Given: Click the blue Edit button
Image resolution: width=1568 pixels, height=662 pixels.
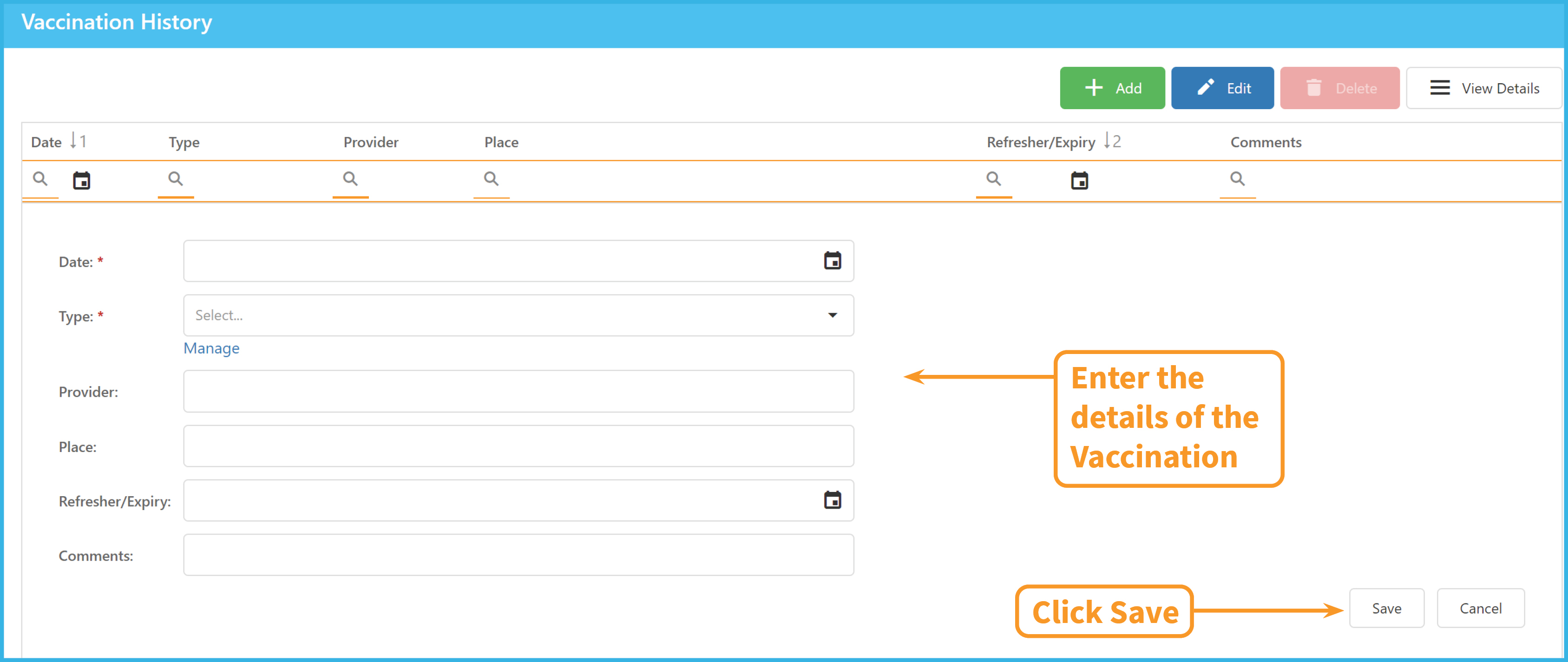Looking at the screenshot, I should pos(1222,88).
